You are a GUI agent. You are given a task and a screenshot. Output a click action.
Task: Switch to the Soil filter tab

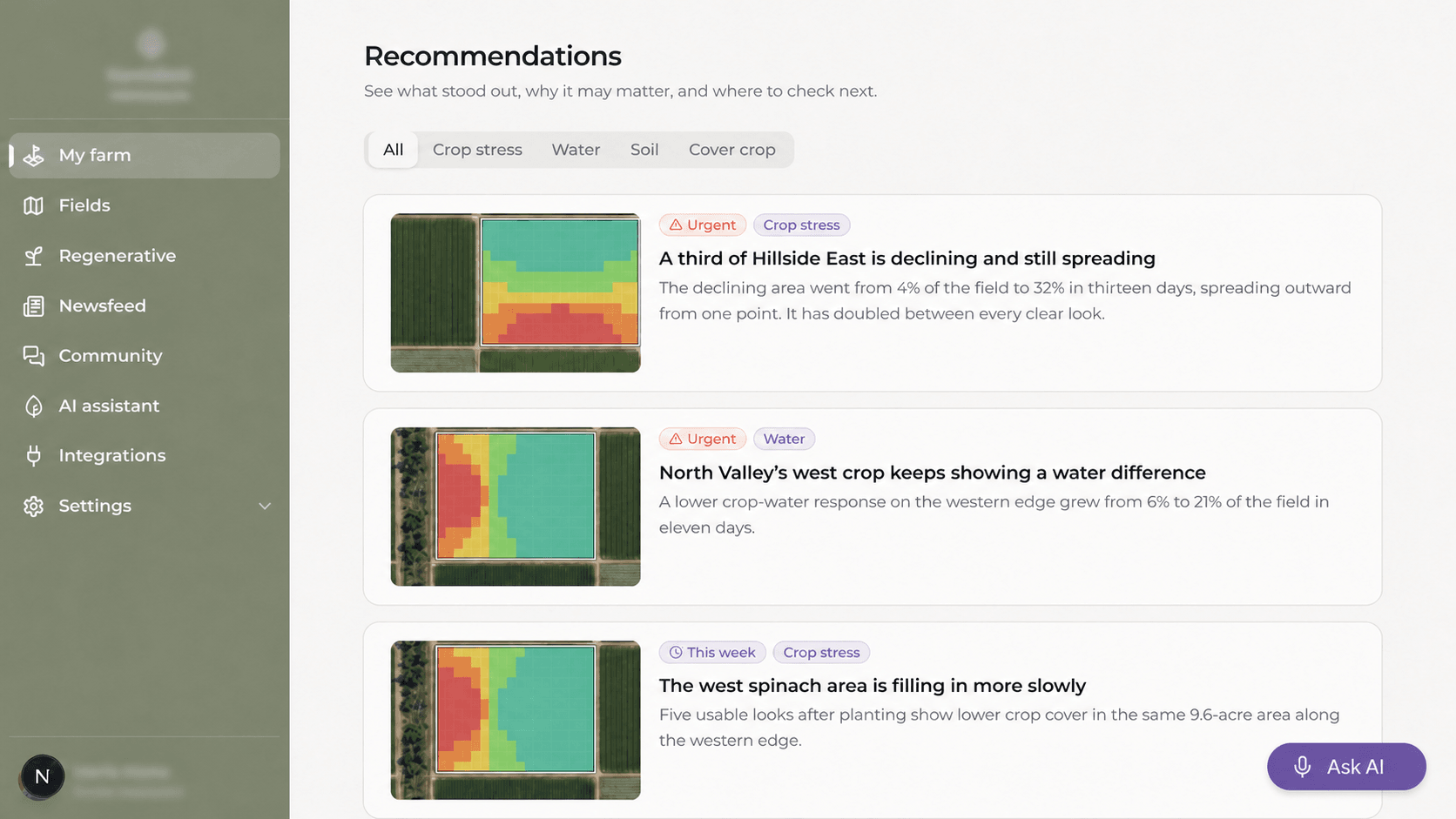click(644, 150)
